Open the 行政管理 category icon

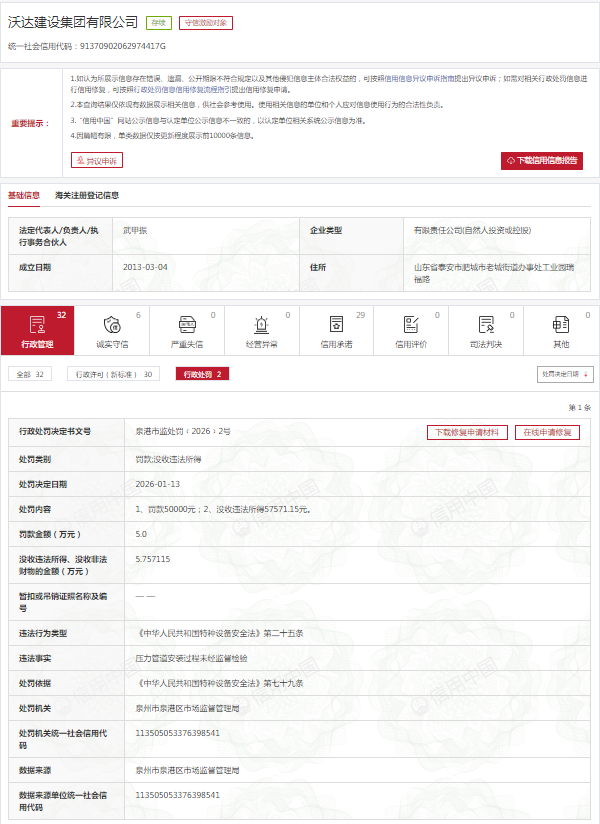click(x=37, y=324)
